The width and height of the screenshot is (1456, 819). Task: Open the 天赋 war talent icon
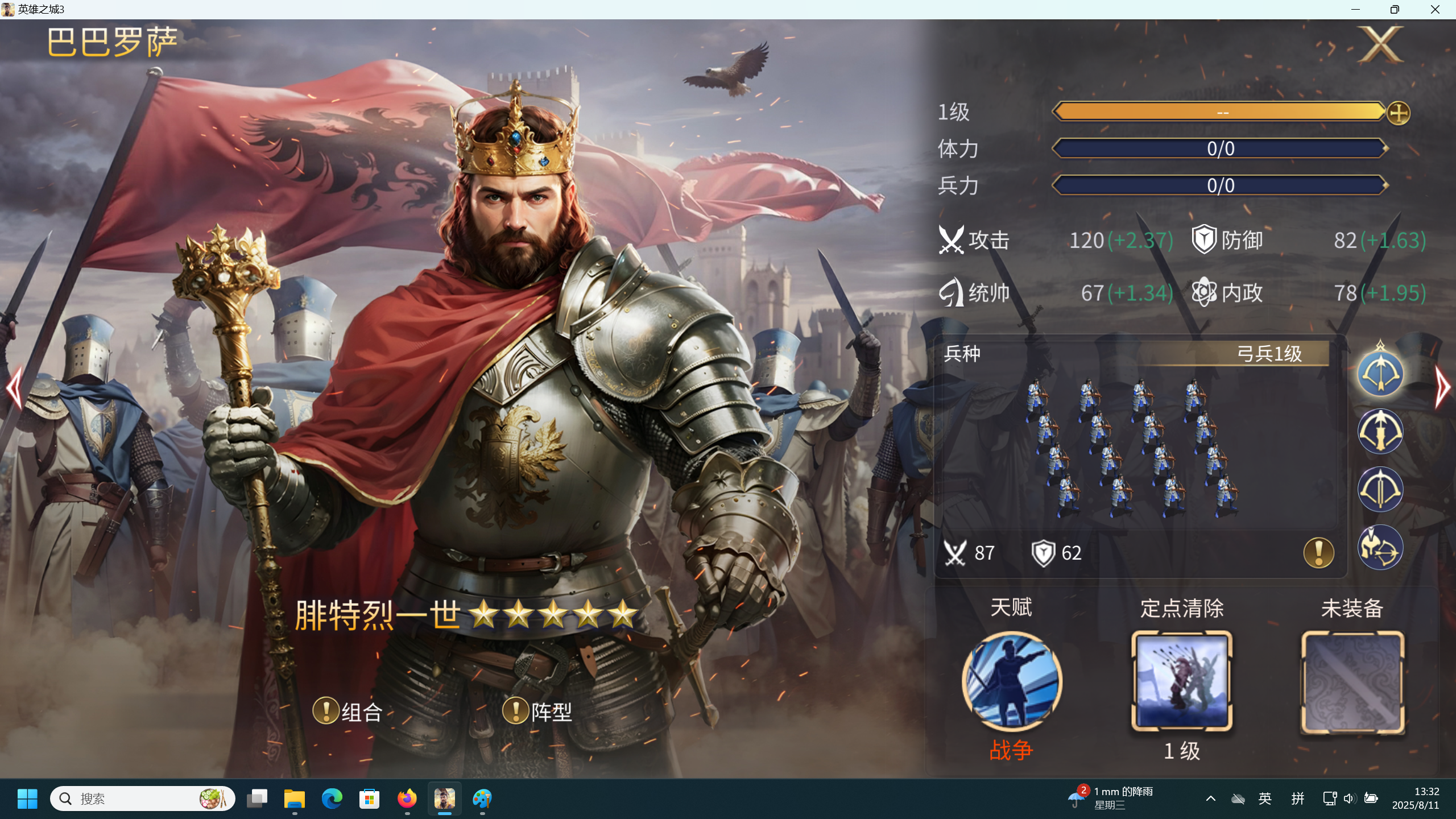(x=1011, y=681)
